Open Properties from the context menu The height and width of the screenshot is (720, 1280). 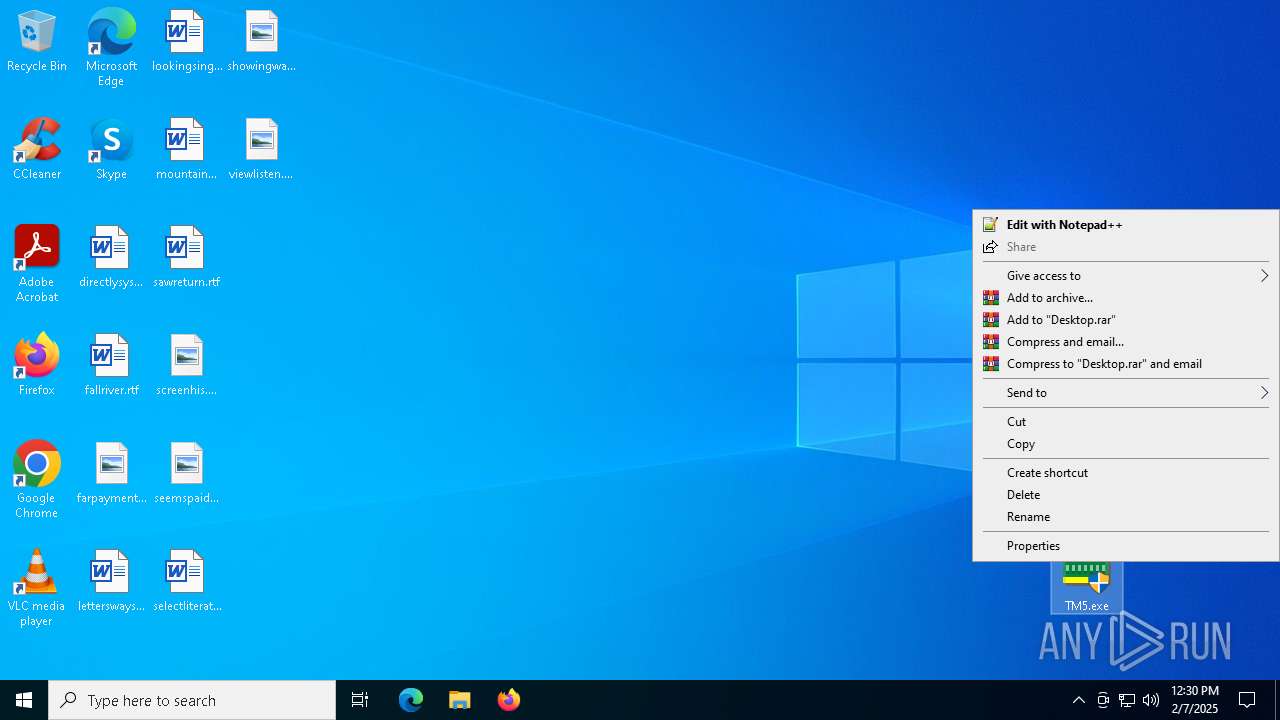tap(1126, 546)
